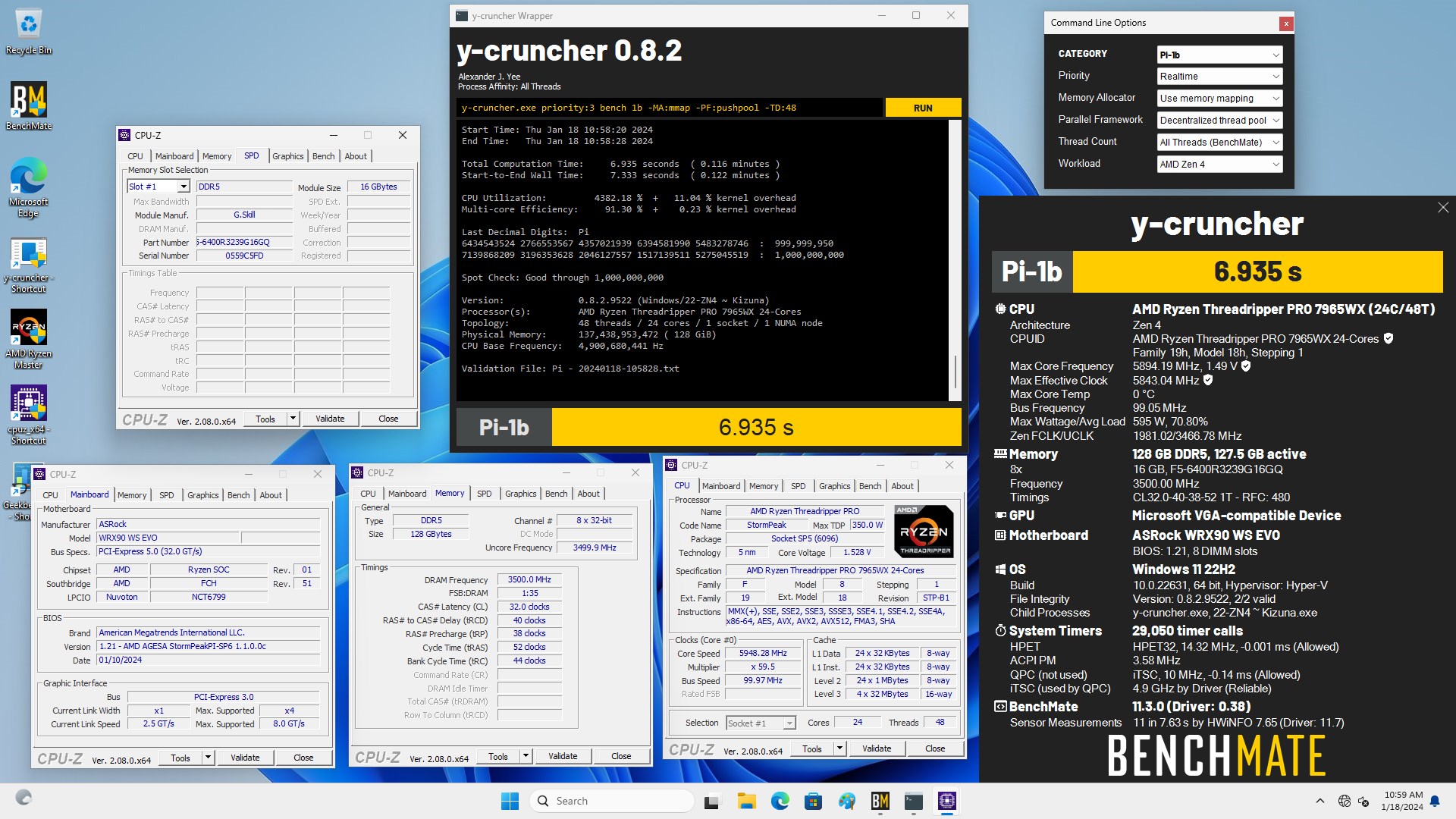Click Validate in the CPU tab CPU-Z window
1456x819 pixels.
point(877,748)
